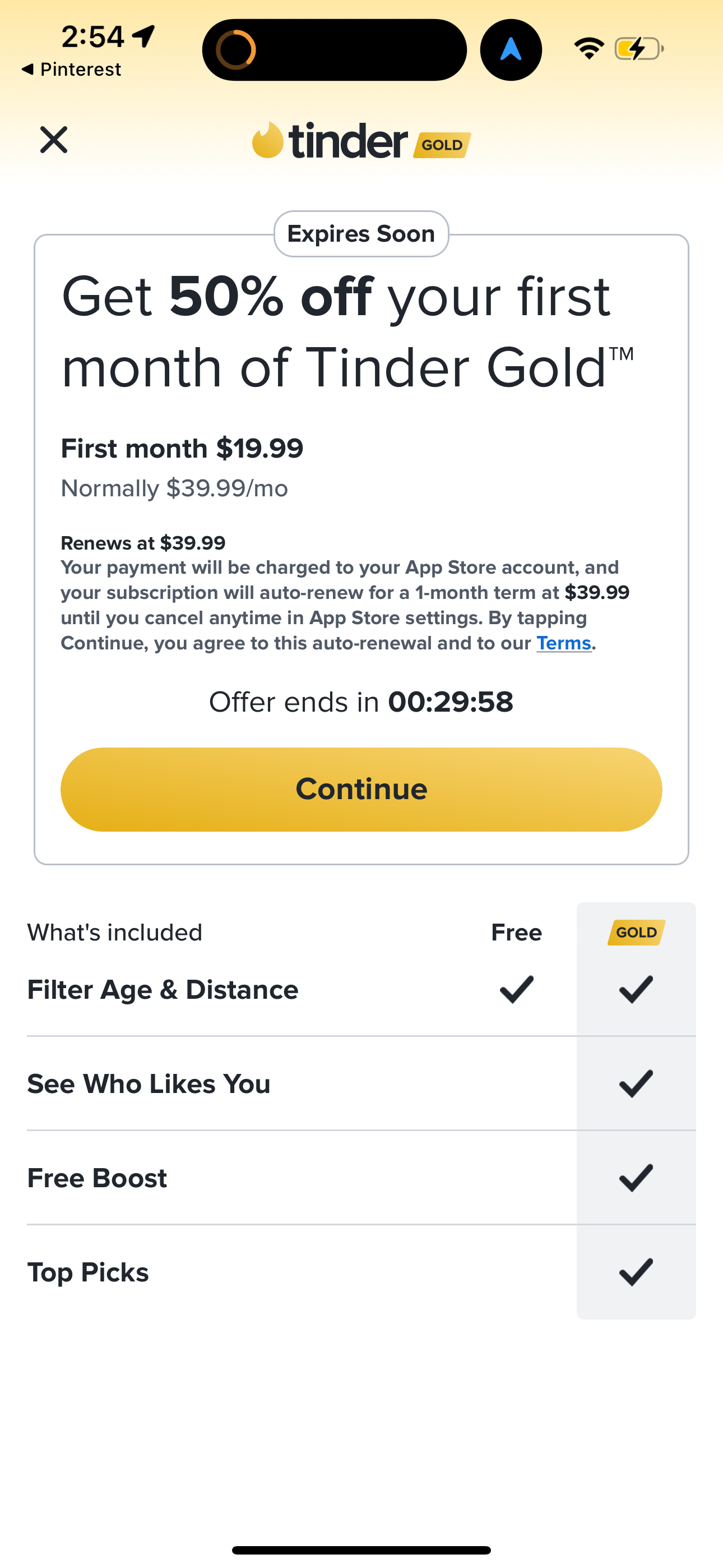Tap the Gold checkmark for Top Picks
723x1568 pixels.
(x=636, y=1272)
